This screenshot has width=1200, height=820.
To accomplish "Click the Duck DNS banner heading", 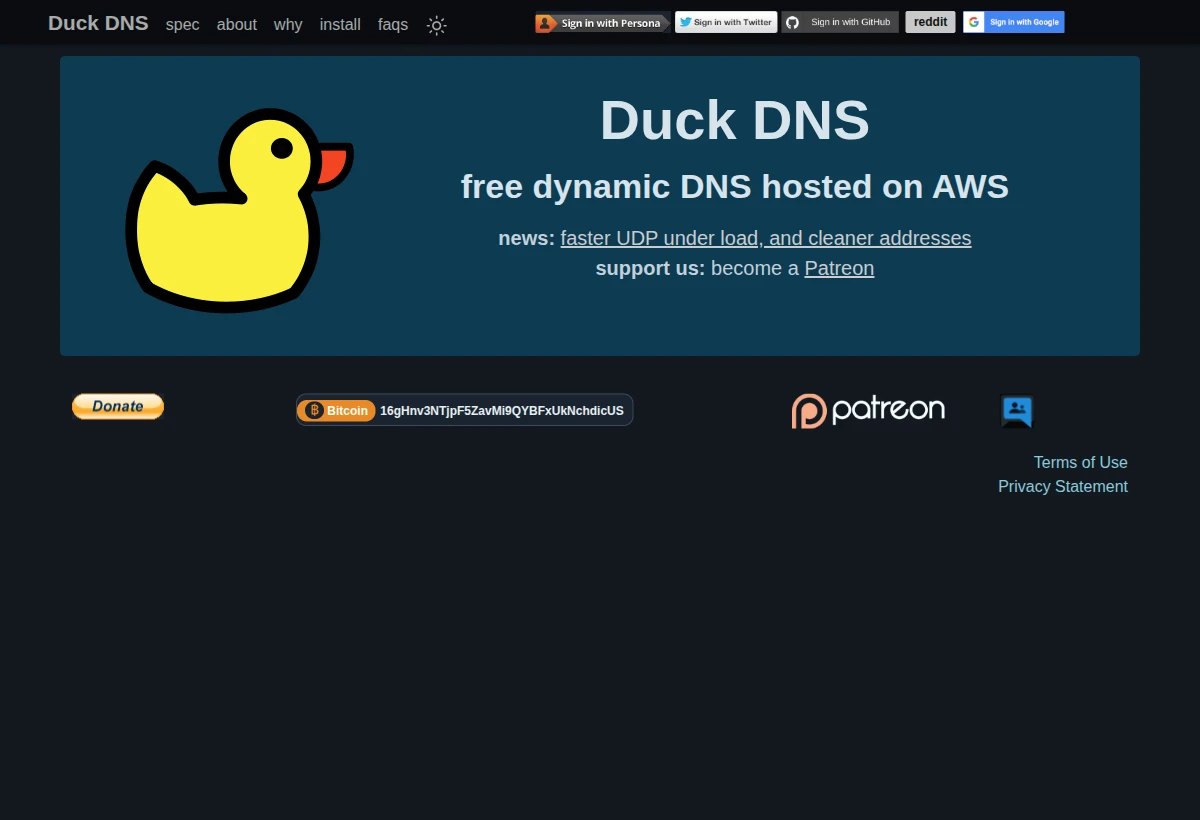I will [735, 120].
